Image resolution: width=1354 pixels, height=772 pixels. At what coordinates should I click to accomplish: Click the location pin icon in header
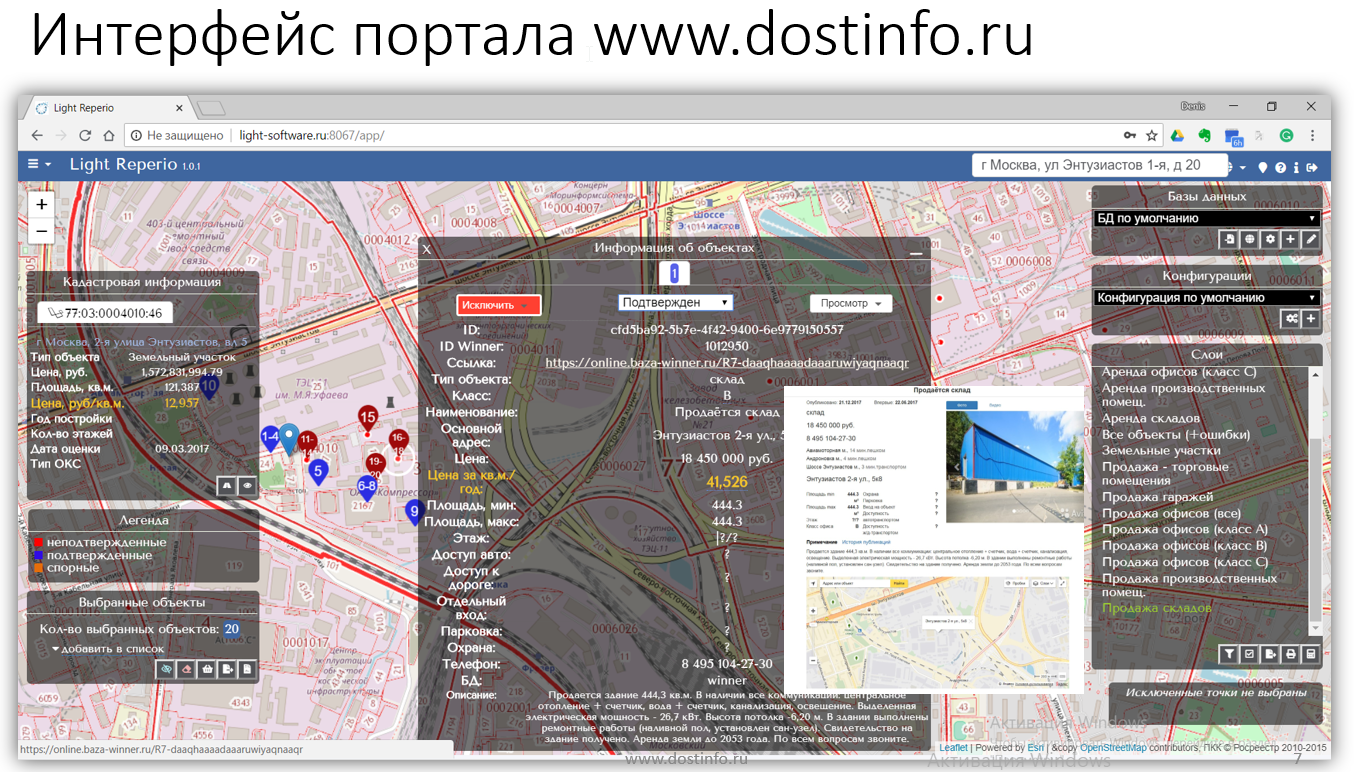pos(1263,167)
